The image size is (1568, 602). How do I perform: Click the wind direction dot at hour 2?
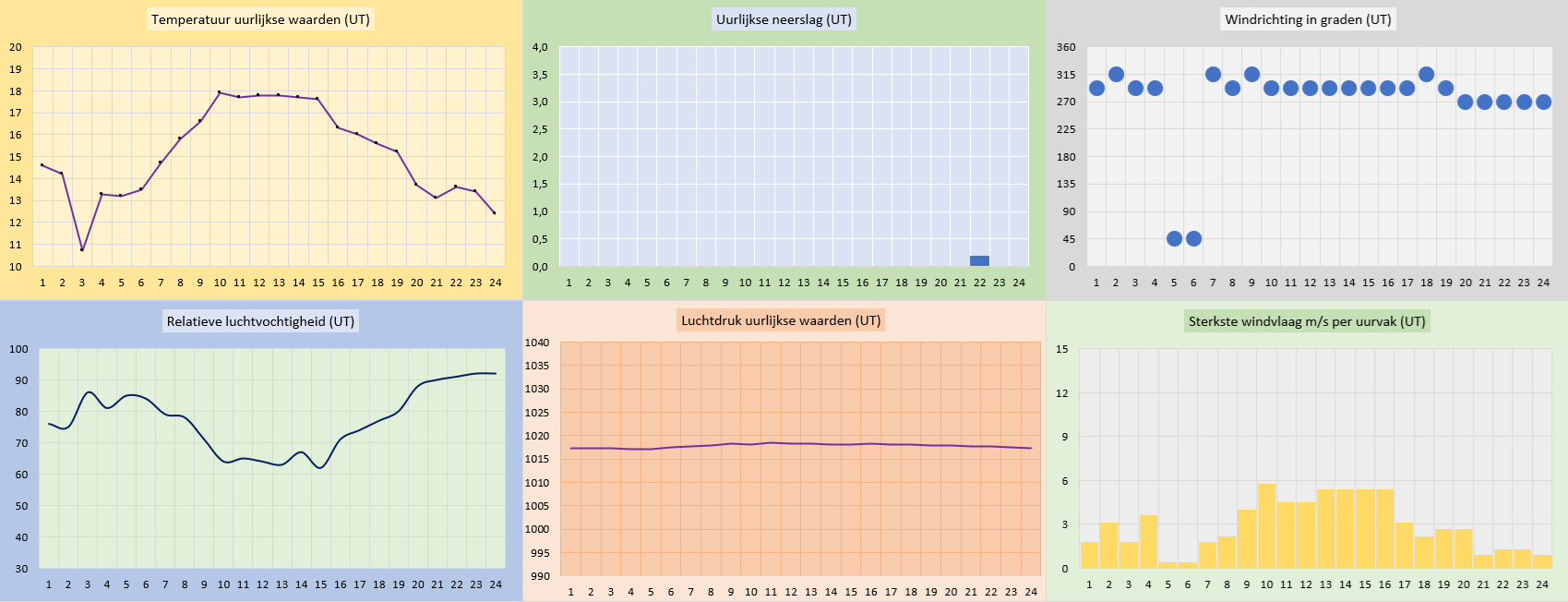point(1116,75)
